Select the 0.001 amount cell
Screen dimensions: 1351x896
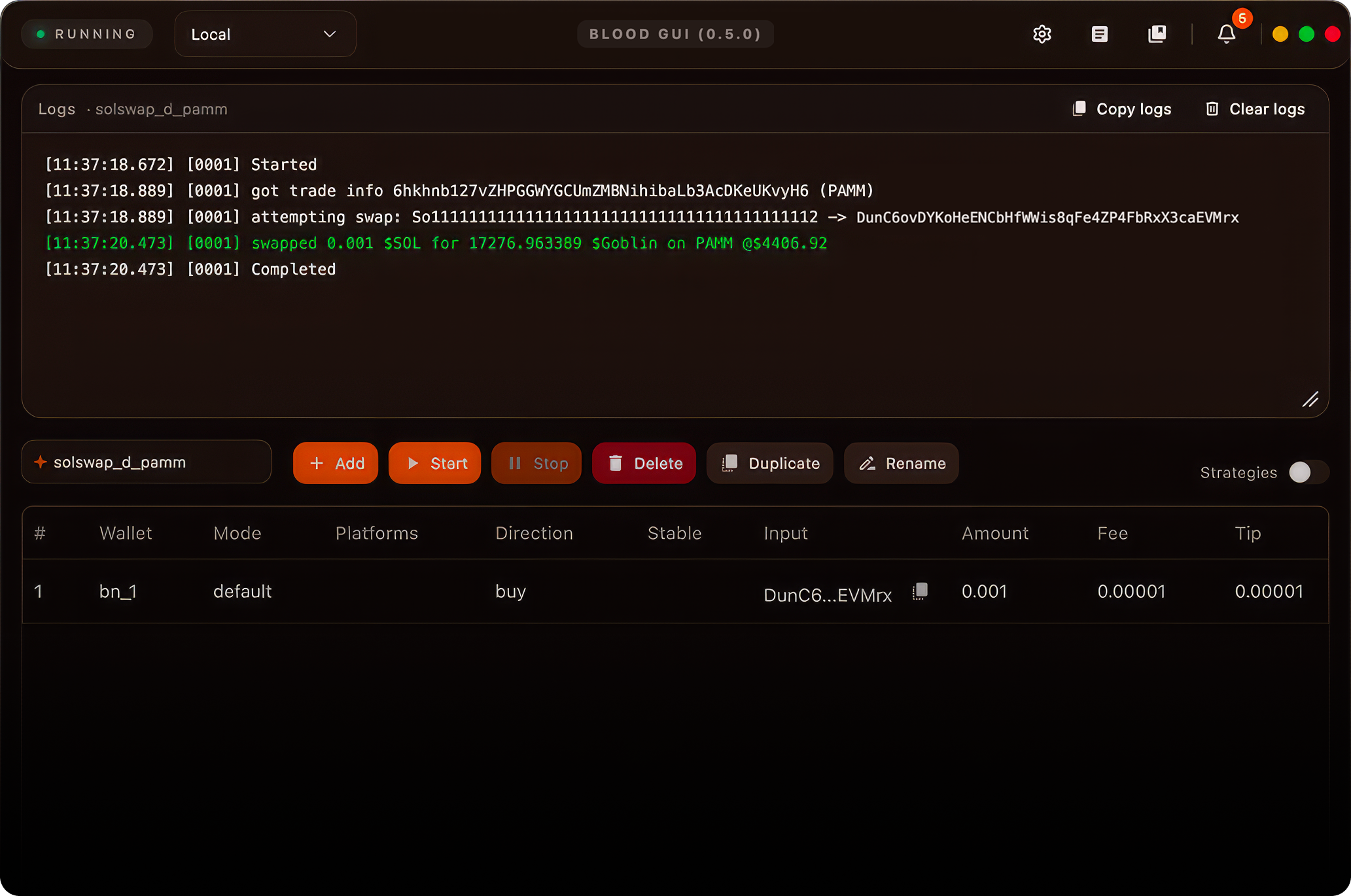pyautogui.click(x=984, y=591)
